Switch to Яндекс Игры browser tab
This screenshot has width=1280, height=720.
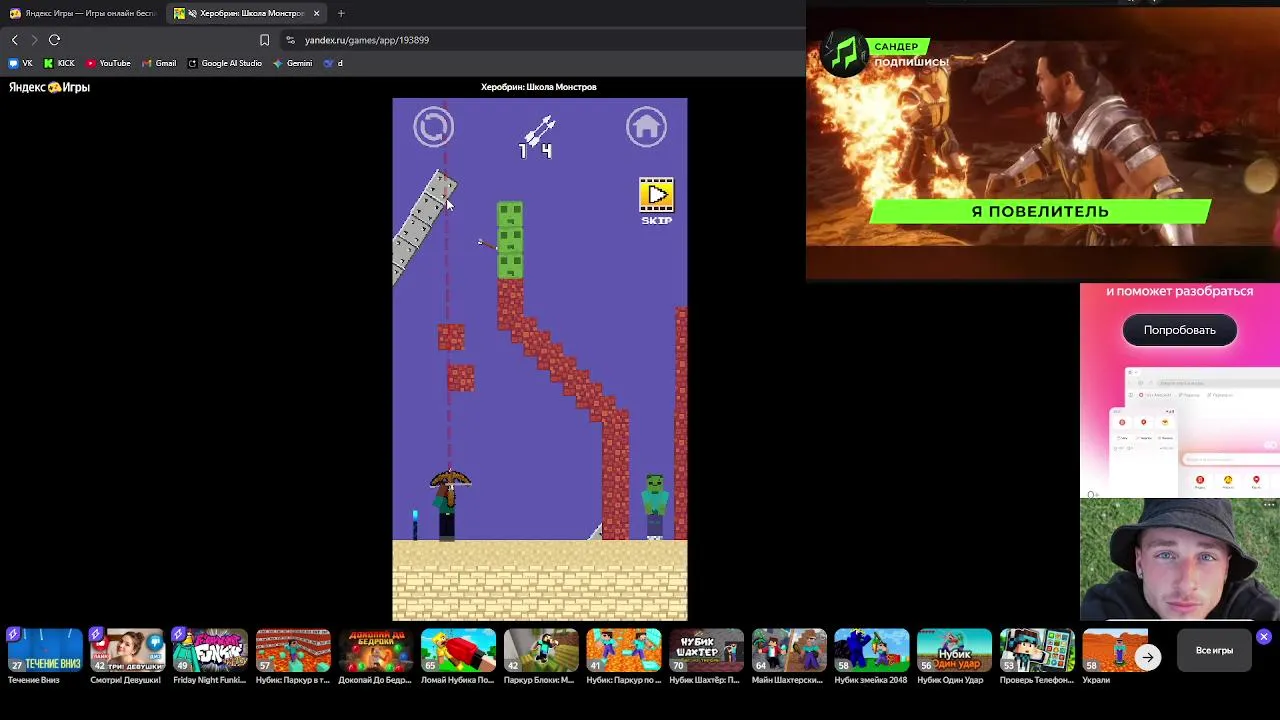pyautogui.click(x=82, y=13)
